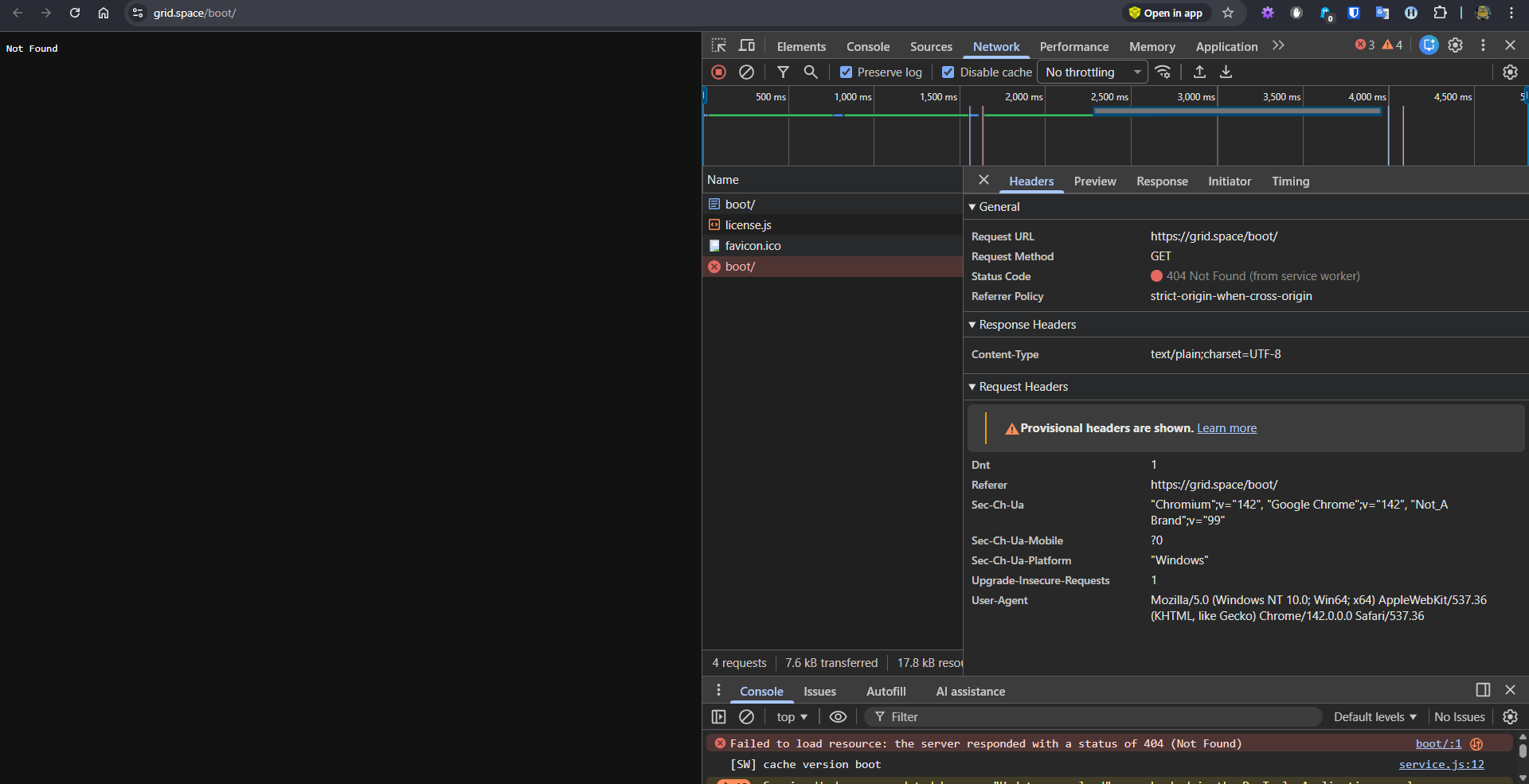The width and height of the screenshot is (1529, 784).
Task: Toggle live expression eye icon
Action: (x=838, y=717)
